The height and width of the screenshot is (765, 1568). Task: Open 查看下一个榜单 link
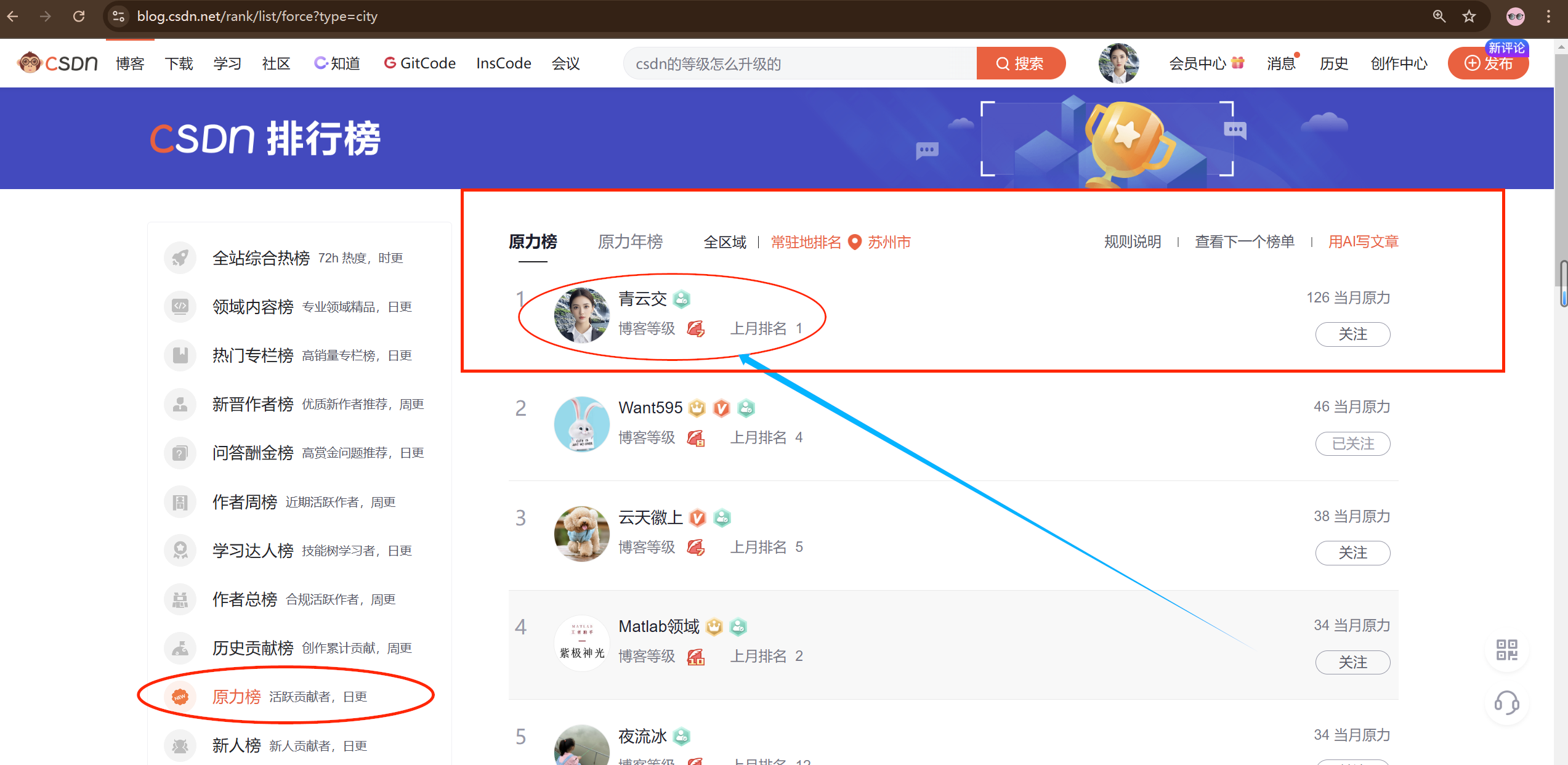click(x=1245, y=241)
